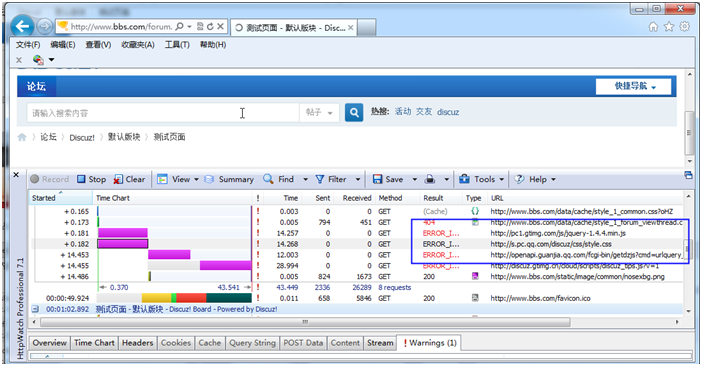Screen dimensions: 702x366
Task: Open the 编辑(E) menu
Action: pos(63,45)
